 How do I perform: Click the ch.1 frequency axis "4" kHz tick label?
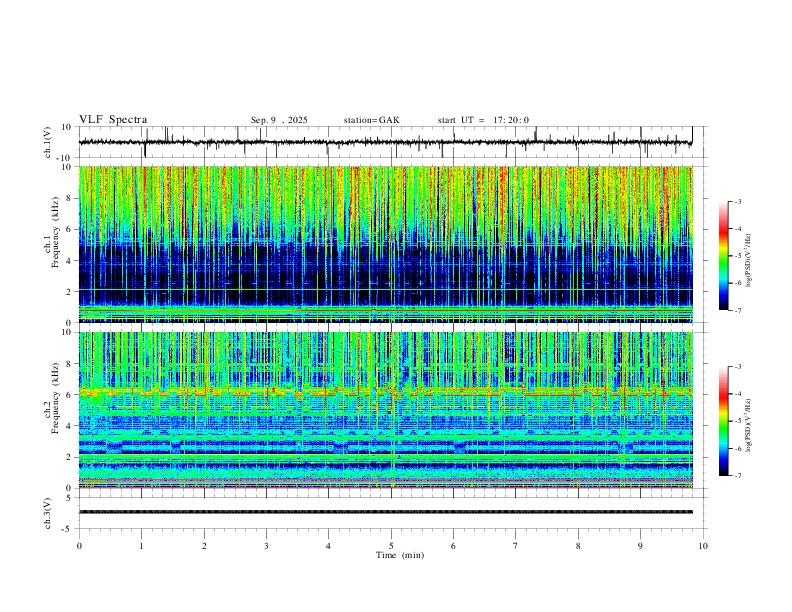[x=70, y=260]
